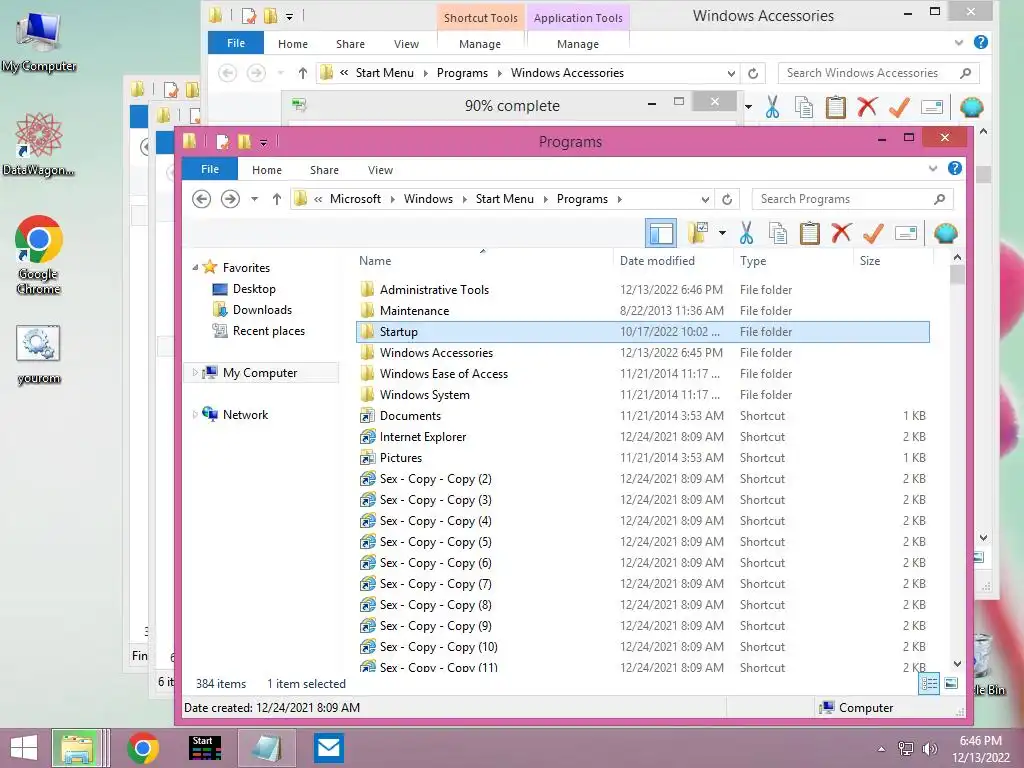
Task: Click scroll down arrow of Programs file list
Action: [957, 664]
